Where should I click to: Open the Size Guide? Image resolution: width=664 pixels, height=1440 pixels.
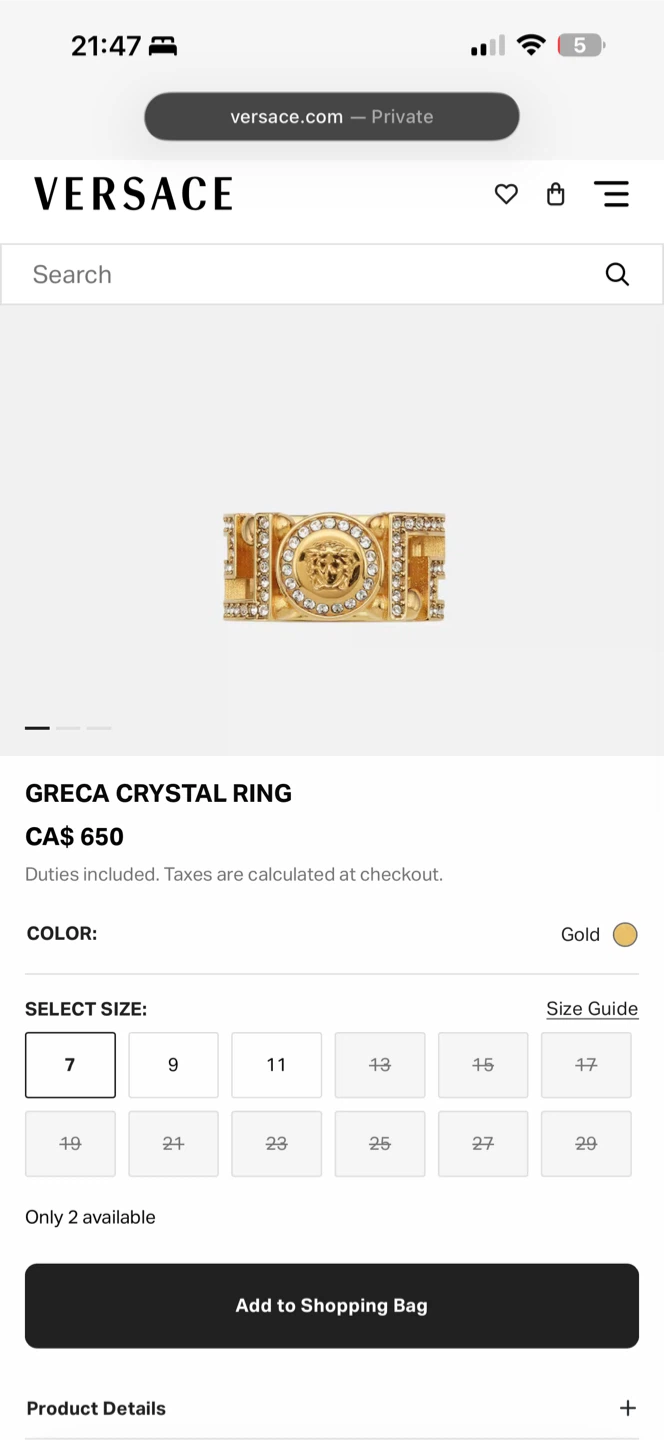pyautogui.click(x=592, y=1009)
